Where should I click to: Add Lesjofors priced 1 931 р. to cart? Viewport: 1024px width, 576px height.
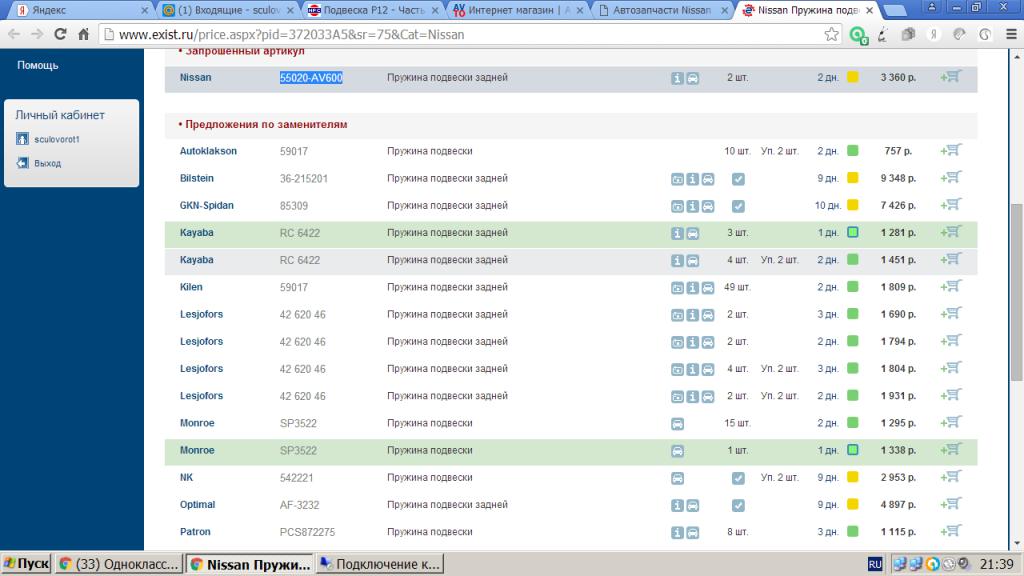pos(951,395)
